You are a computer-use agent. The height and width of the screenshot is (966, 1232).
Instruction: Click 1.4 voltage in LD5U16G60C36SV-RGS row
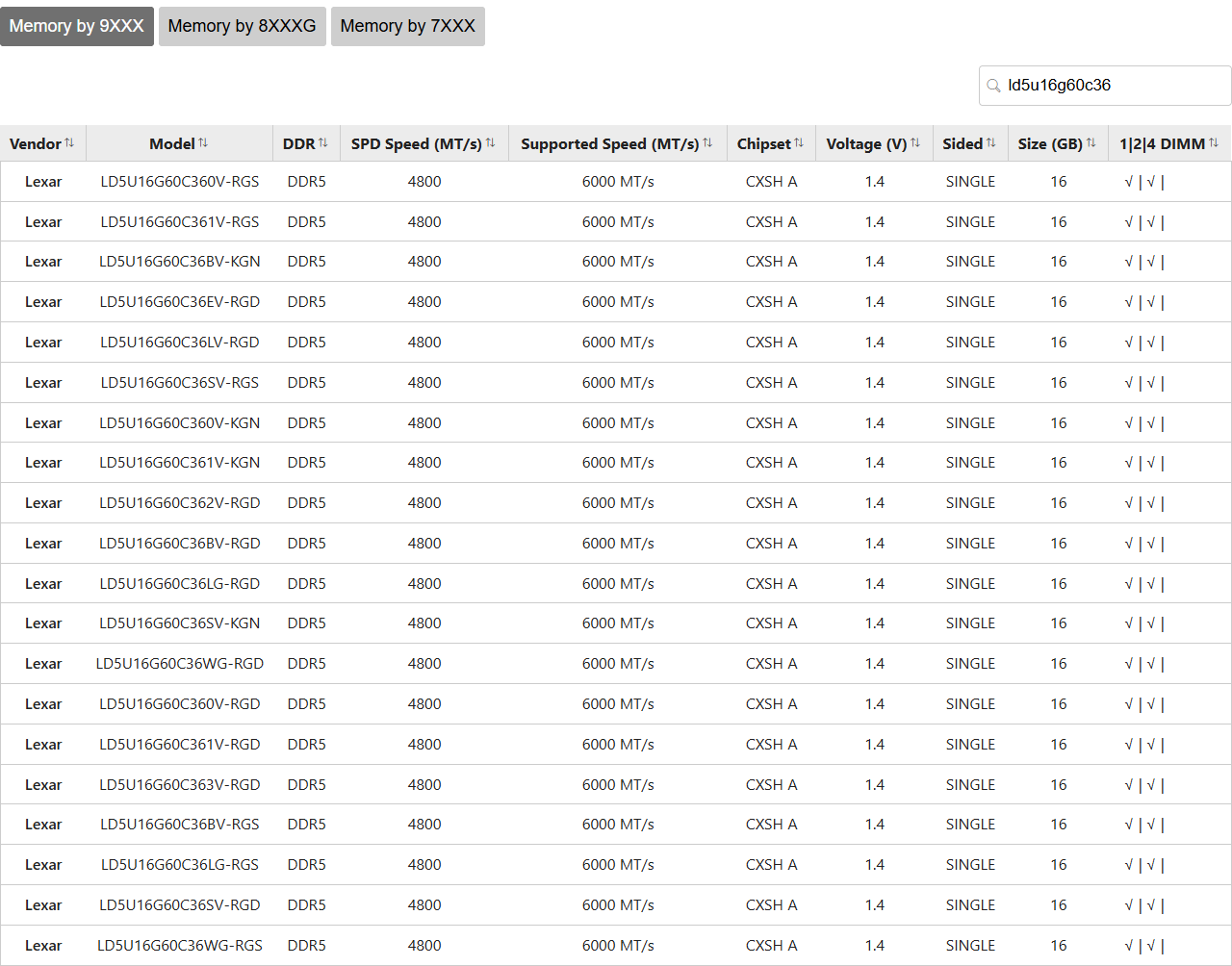pos(875,383)
